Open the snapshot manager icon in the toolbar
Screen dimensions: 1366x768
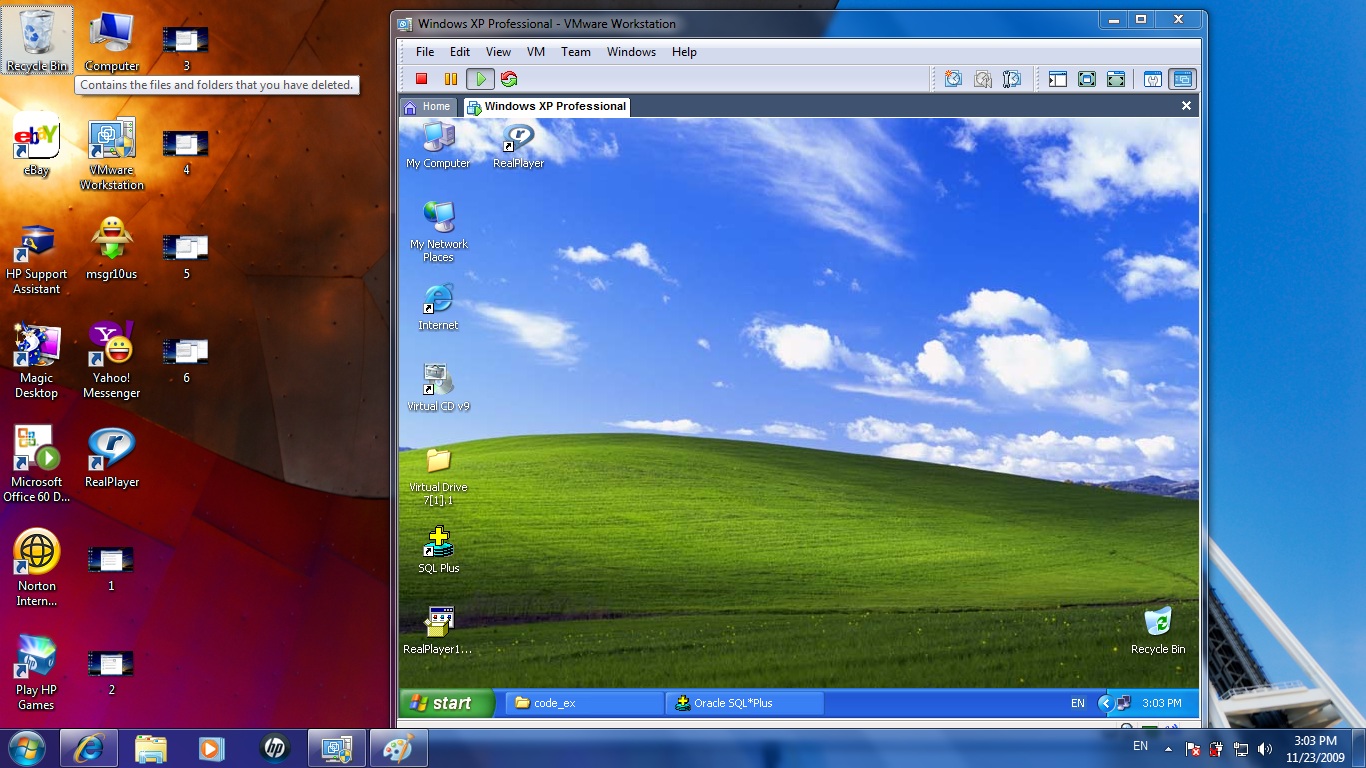tap(1012, 79)
